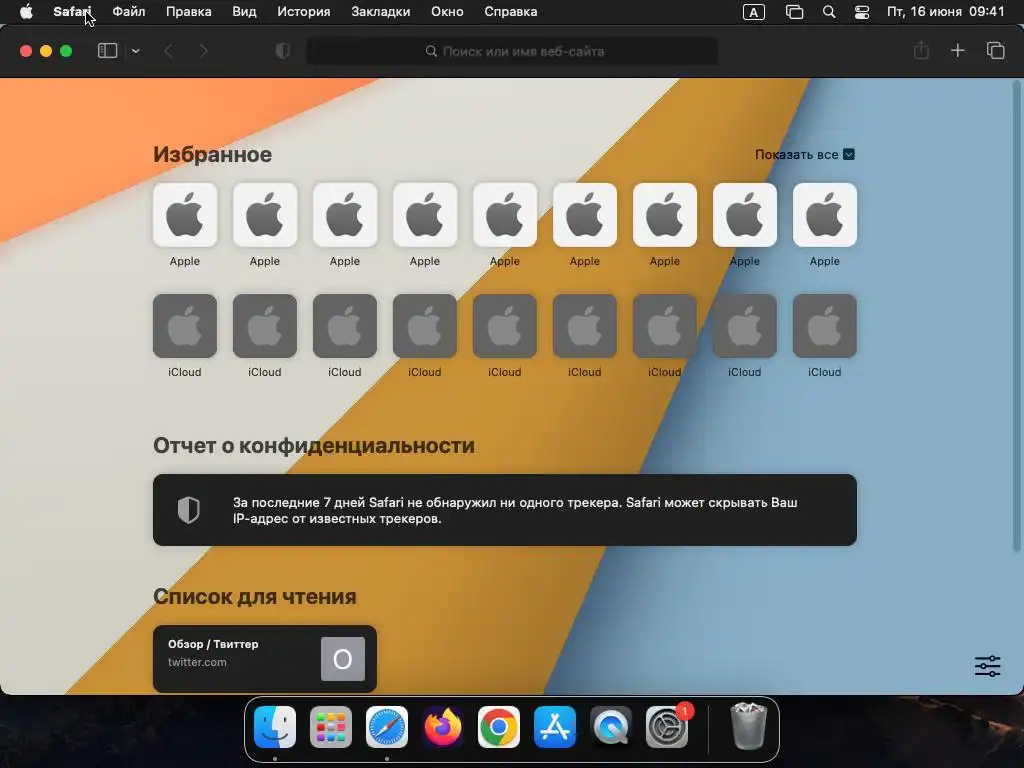Click the privacy shield icon in the toolbar
Viewport: 1024px width, 768px height.
(283, 51)
